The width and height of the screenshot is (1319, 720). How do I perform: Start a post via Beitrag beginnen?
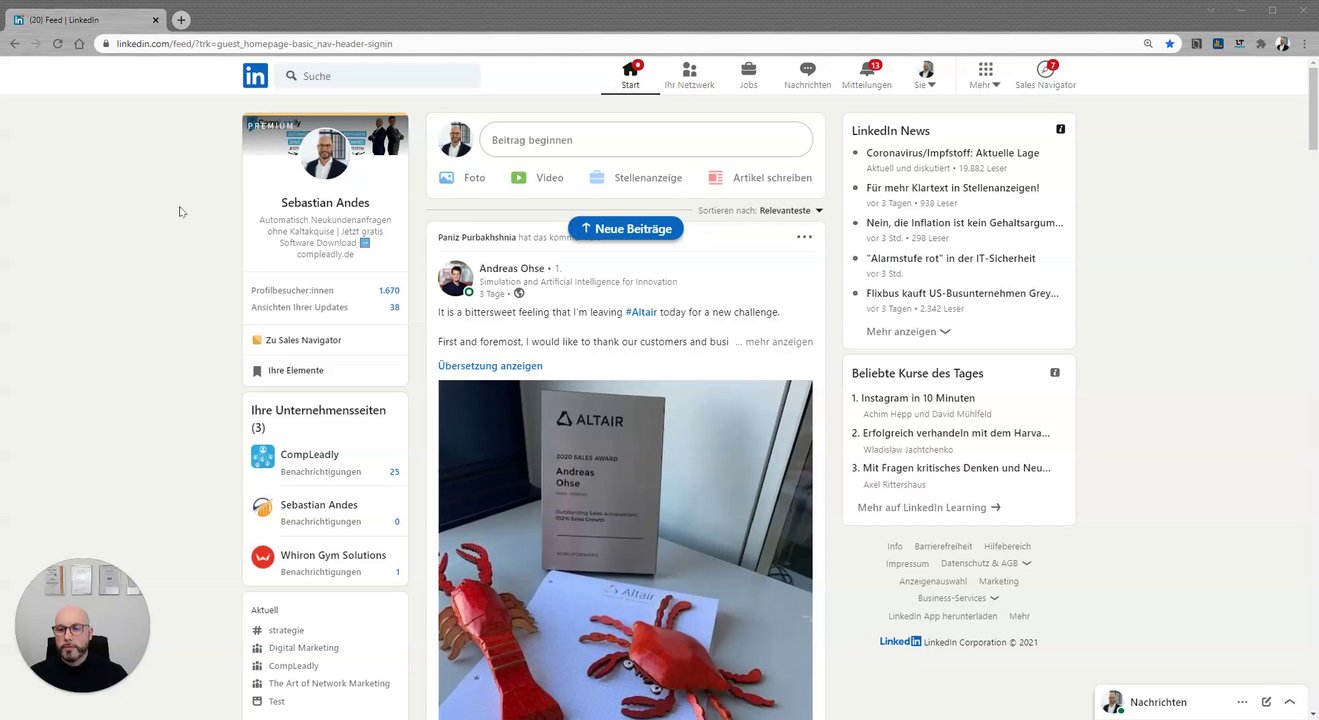[646, 140]
